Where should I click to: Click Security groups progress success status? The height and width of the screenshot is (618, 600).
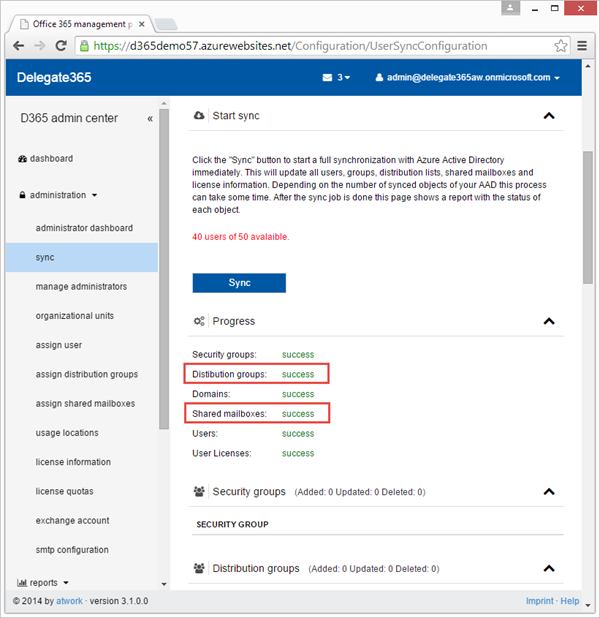click(x=298, y=355)
